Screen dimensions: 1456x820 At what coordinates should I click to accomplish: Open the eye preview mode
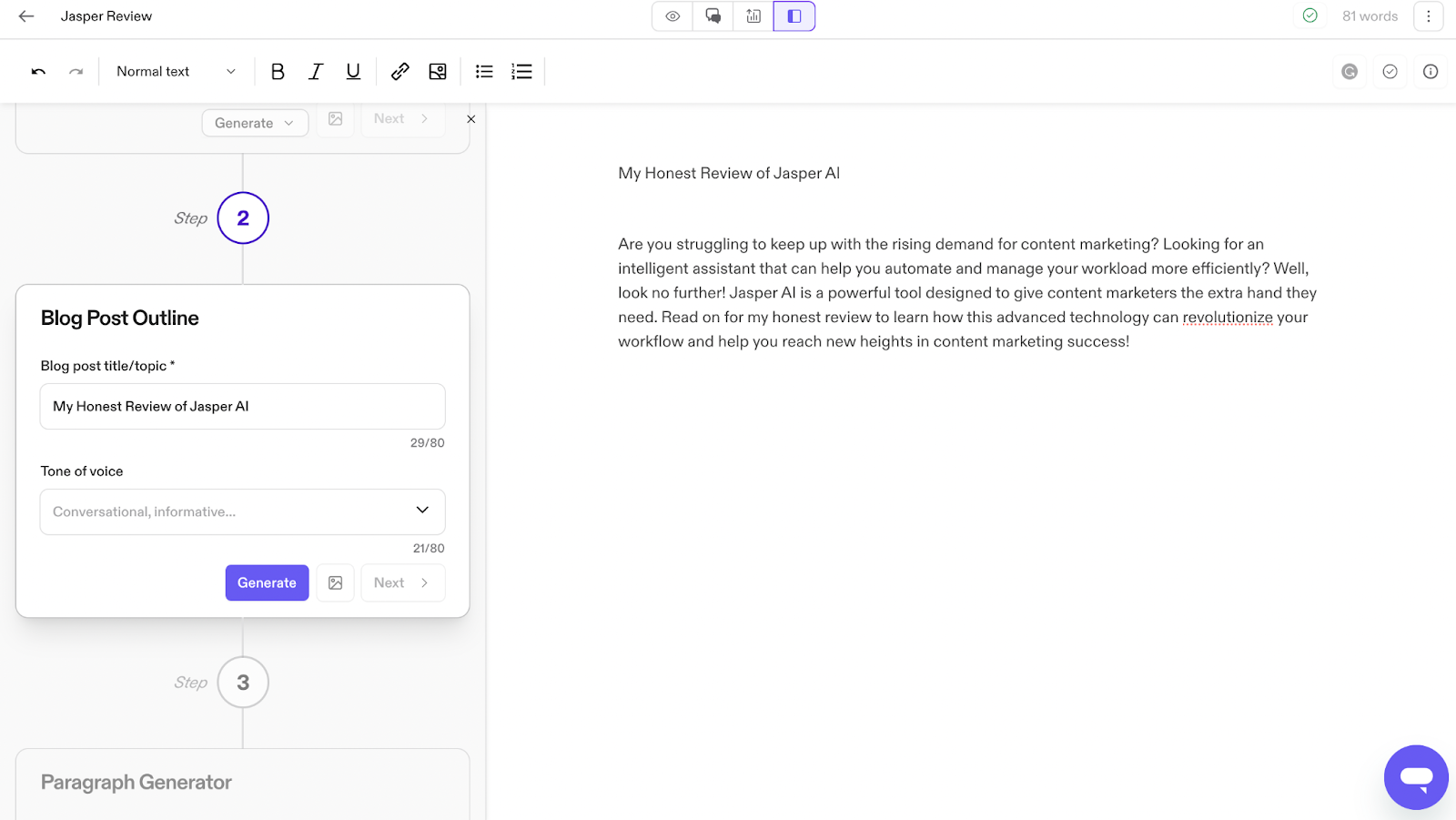672,16
